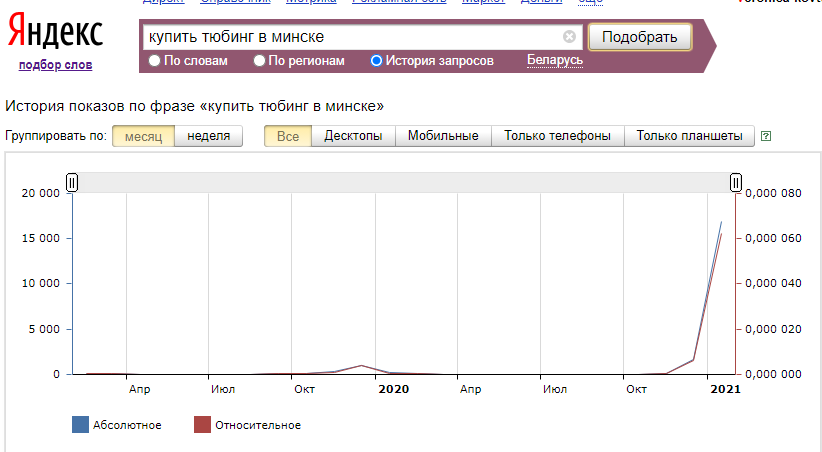Click the red Относительное legend square
The height and width of the screenshot is (452, 822).
coord(202,425)
